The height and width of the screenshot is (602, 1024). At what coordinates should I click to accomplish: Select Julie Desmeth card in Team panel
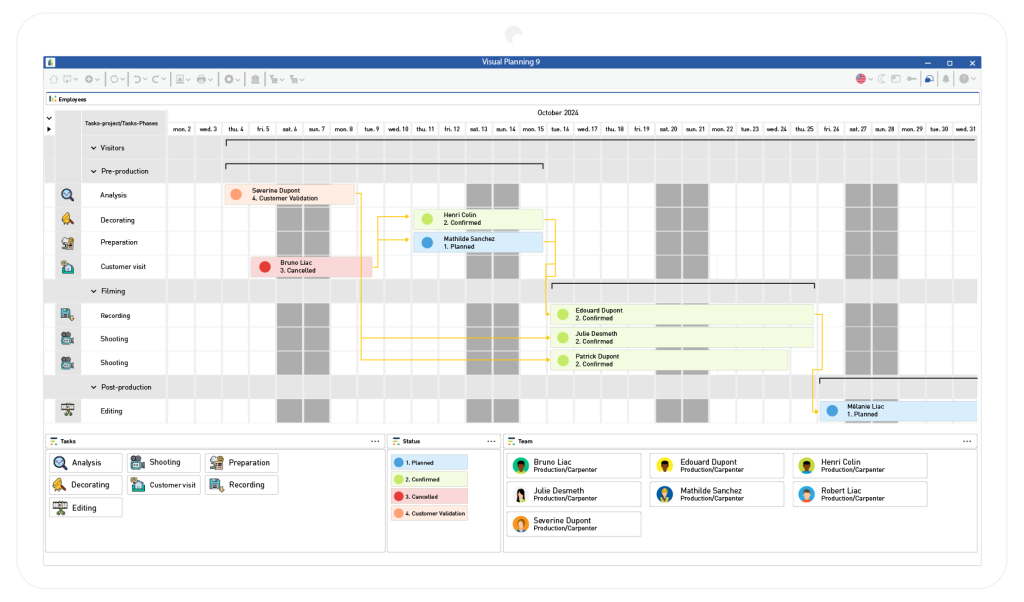click(x=574, y=494)
